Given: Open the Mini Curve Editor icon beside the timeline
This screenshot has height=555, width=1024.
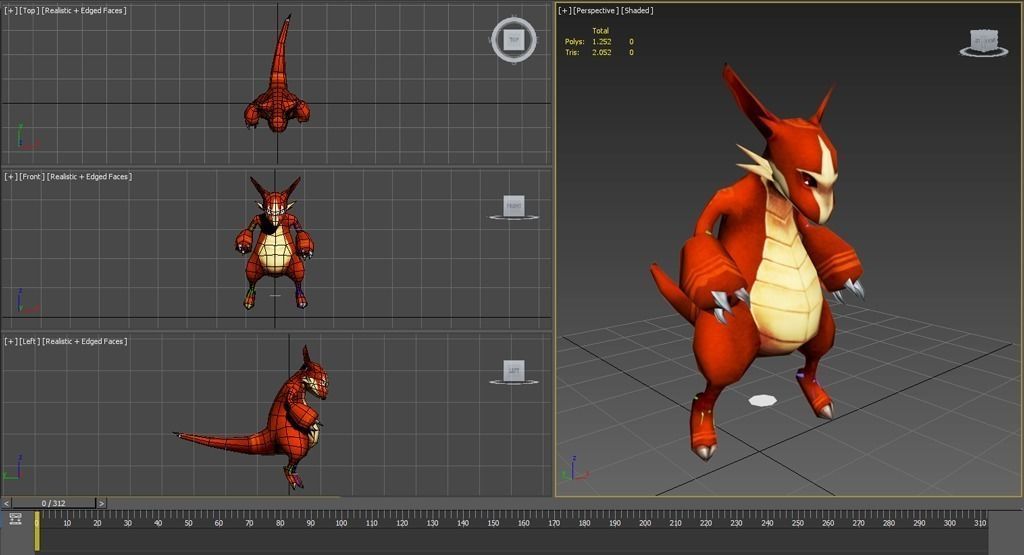Looking at the screenshot, I should [15, 519].
